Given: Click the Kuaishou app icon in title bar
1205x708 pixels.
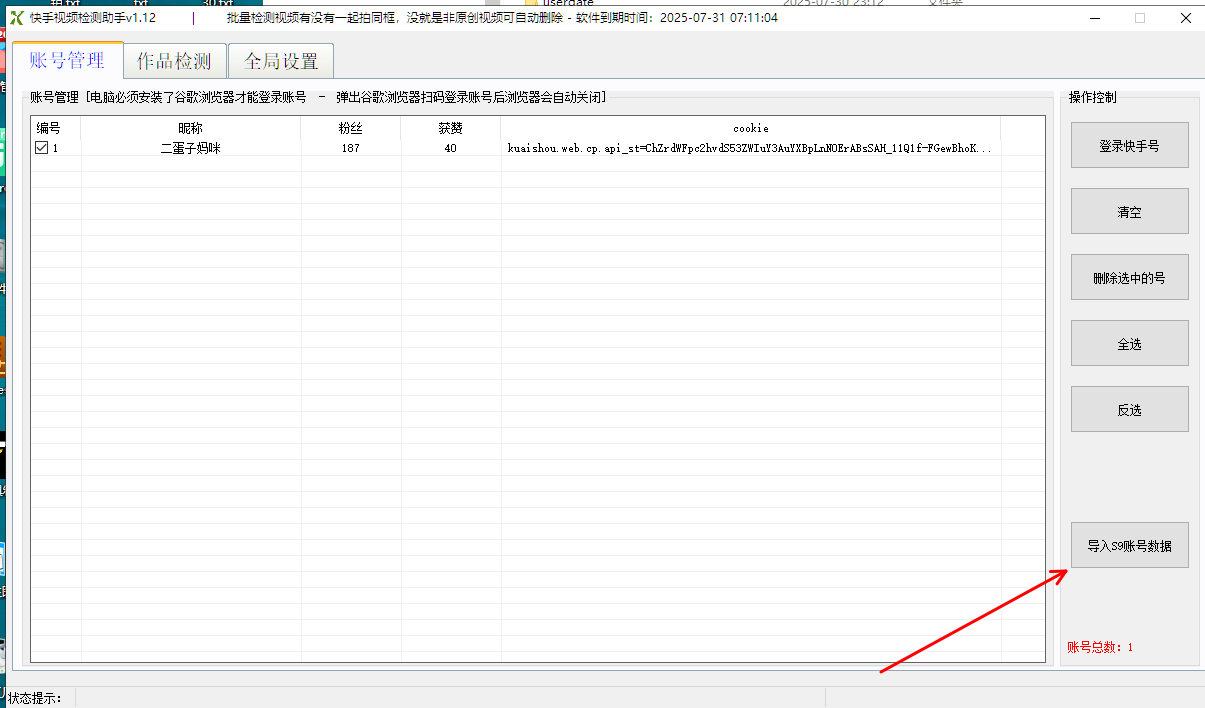Looking at the screenshot, I should coord(16,18).
